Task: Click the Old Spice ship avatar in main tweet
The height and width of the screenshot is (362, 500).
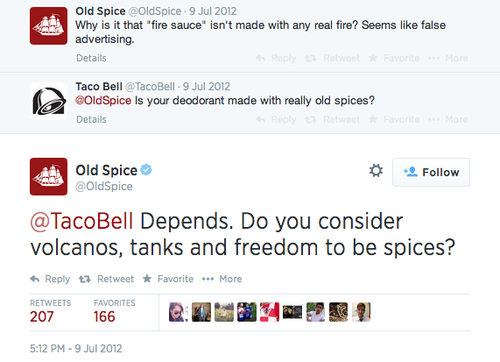Action: 49,177
